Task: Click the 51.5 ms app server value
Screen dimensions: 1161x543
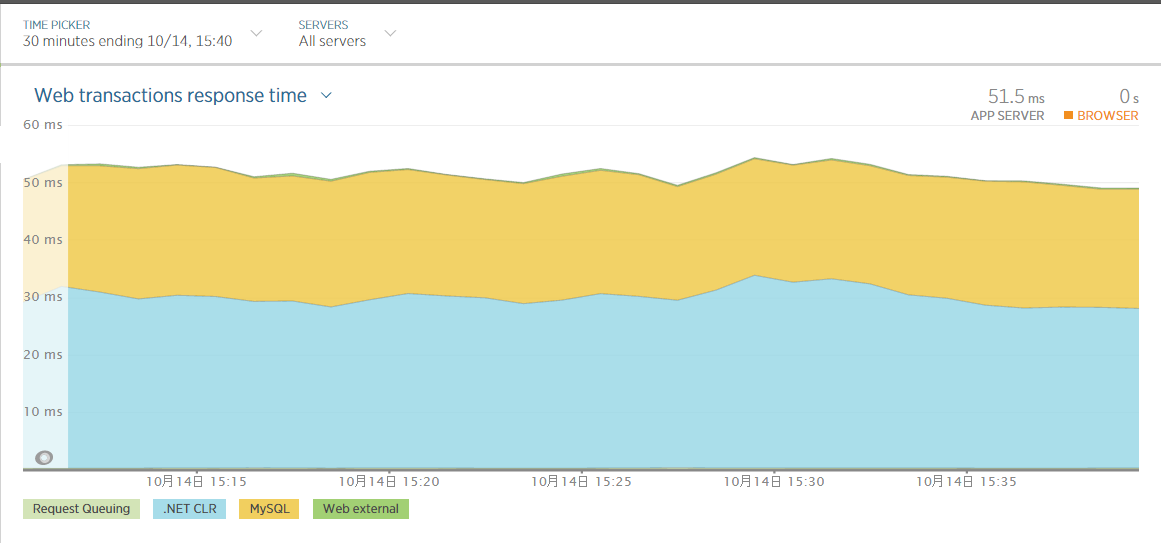Action: point(1016,96)
